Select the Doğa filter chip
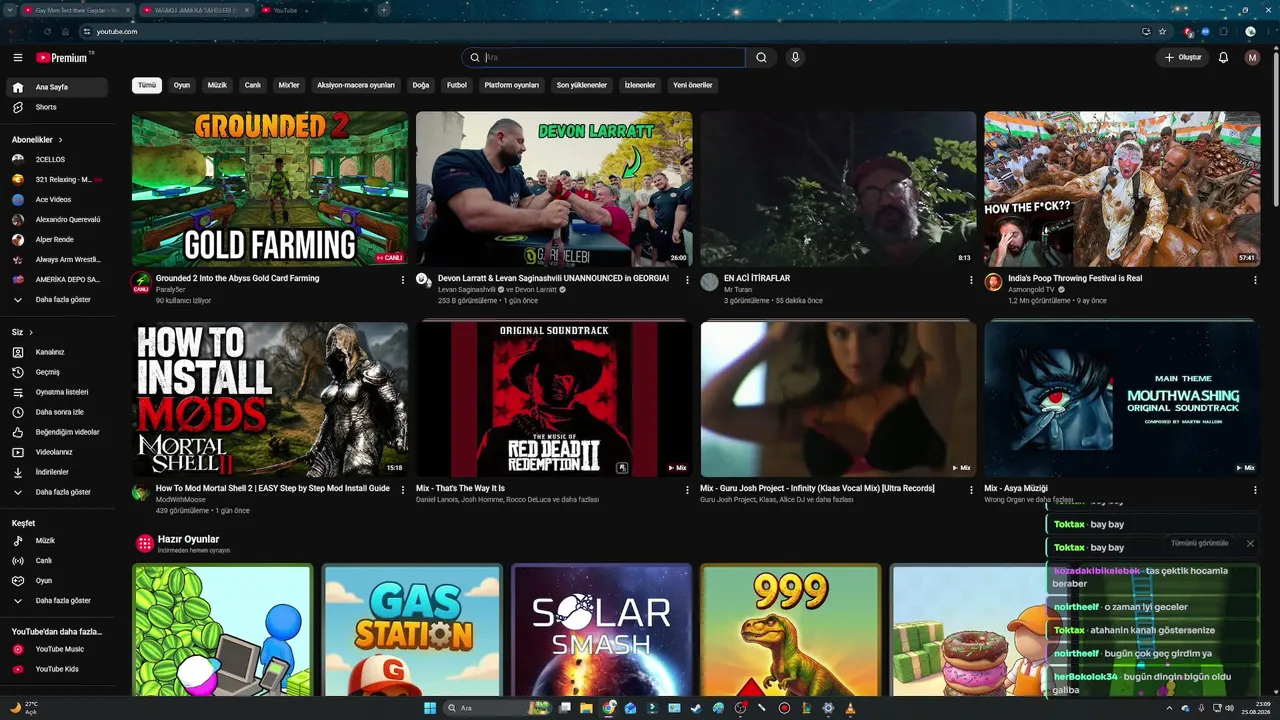1280x720 pixels. 421,85
